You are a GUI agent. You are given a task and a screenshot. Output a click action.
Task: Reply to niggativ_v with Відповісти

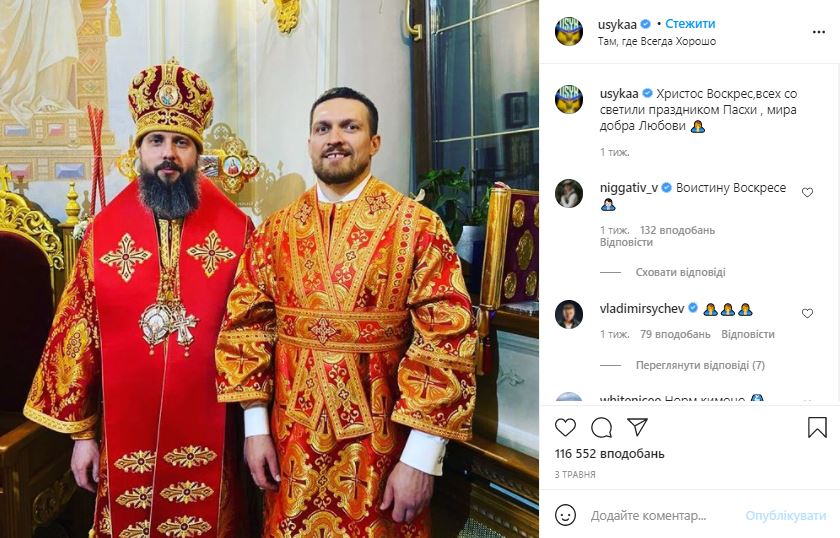pyautogui.click(x=626, y=242)
